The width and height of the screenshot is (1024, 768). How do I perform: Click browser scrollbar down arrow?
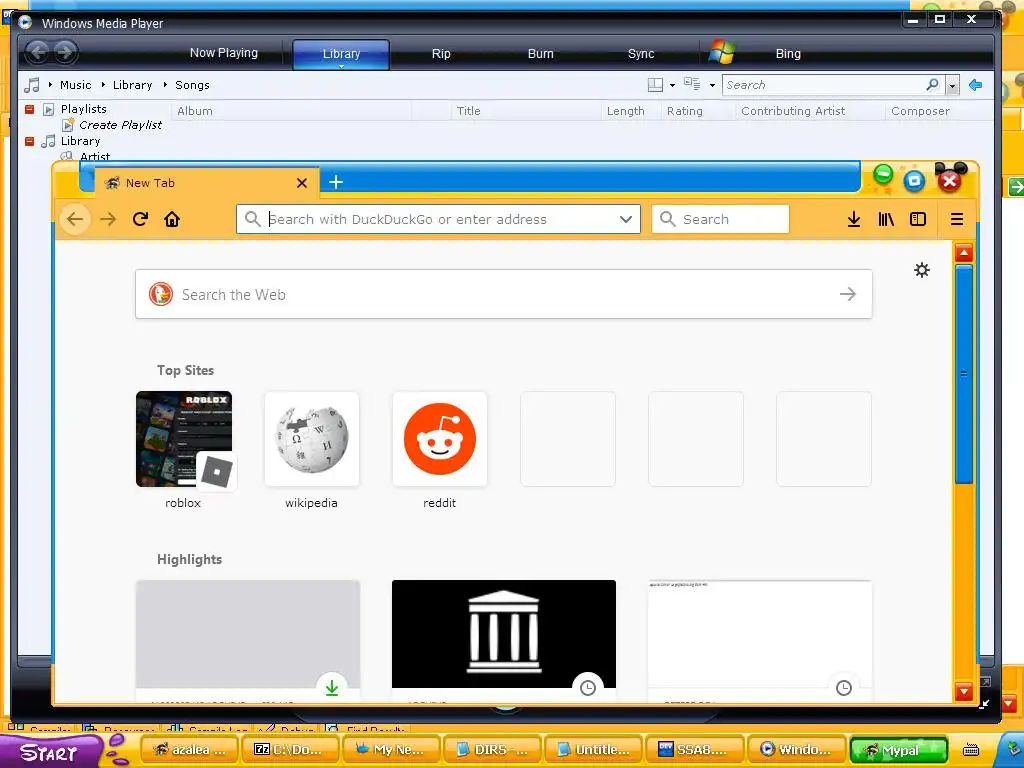tap(964, 692)
